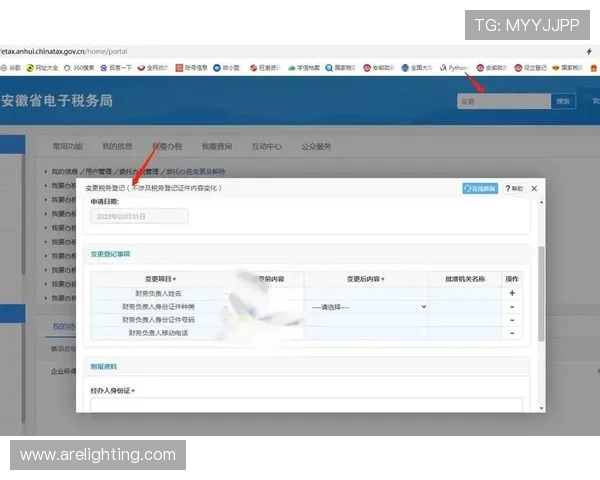Screen dimensions: 600x480
Task: Switch to 互动中心 tab
Action: [266, 146]
